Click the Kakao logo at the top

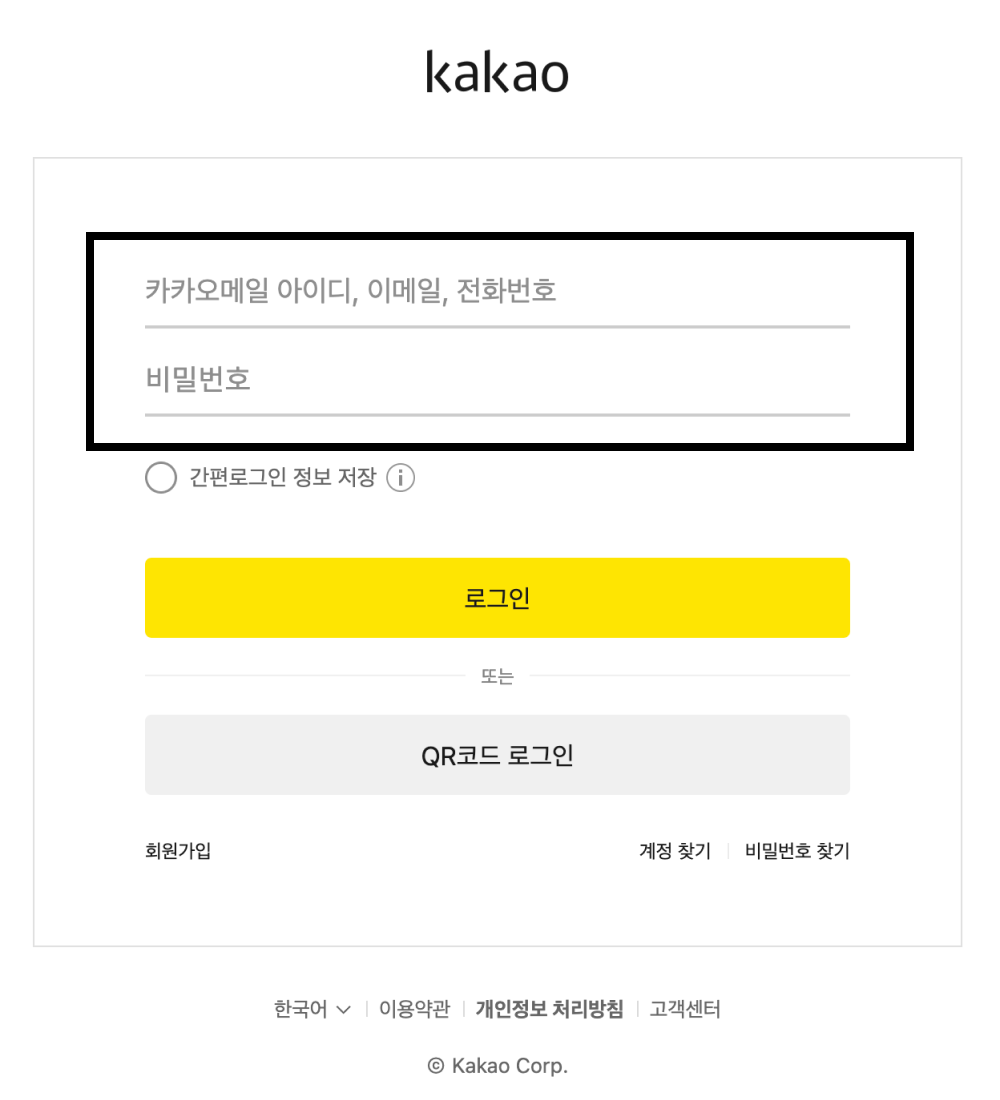[x=497, y=72]
